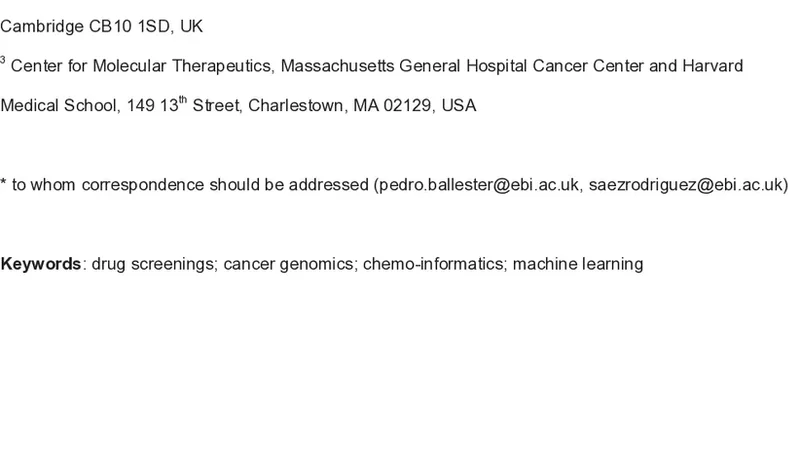Click 'Center for Molecular Therapeutics' text
This screenshot has width=800, height=450.
[x=141, y=66]
